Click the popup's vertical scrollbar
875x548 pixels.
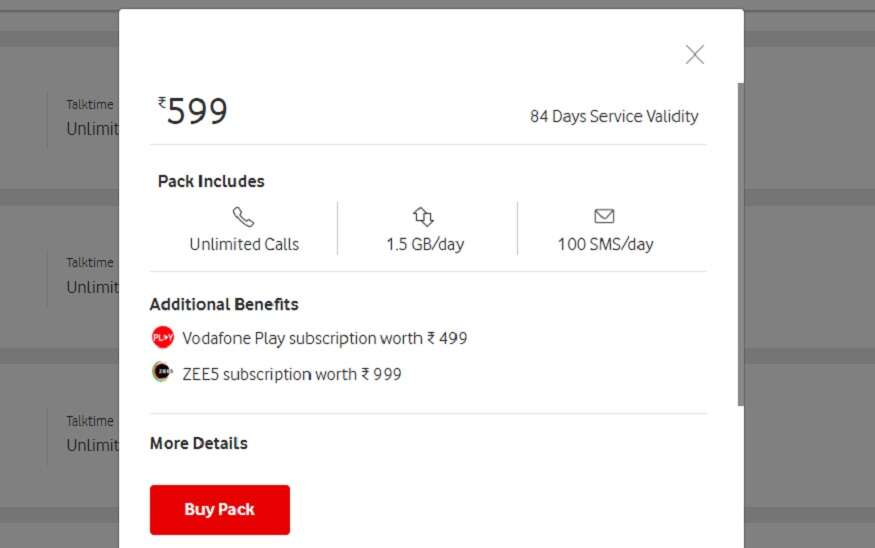pos(741,244)
